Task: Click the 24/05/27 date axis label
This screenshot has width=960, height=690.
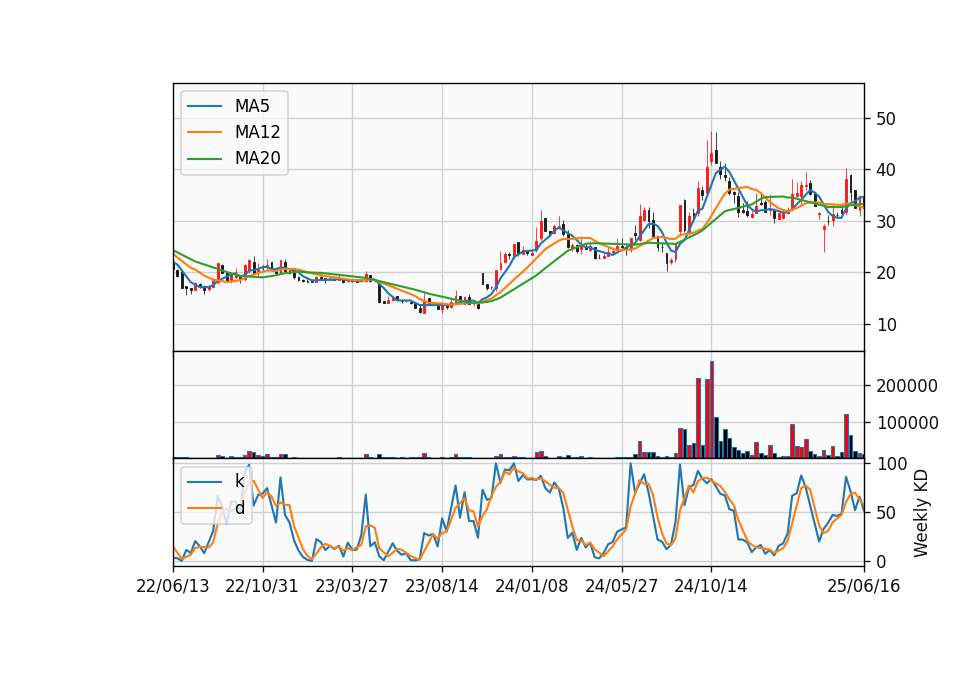Action: tap(621, 586)
